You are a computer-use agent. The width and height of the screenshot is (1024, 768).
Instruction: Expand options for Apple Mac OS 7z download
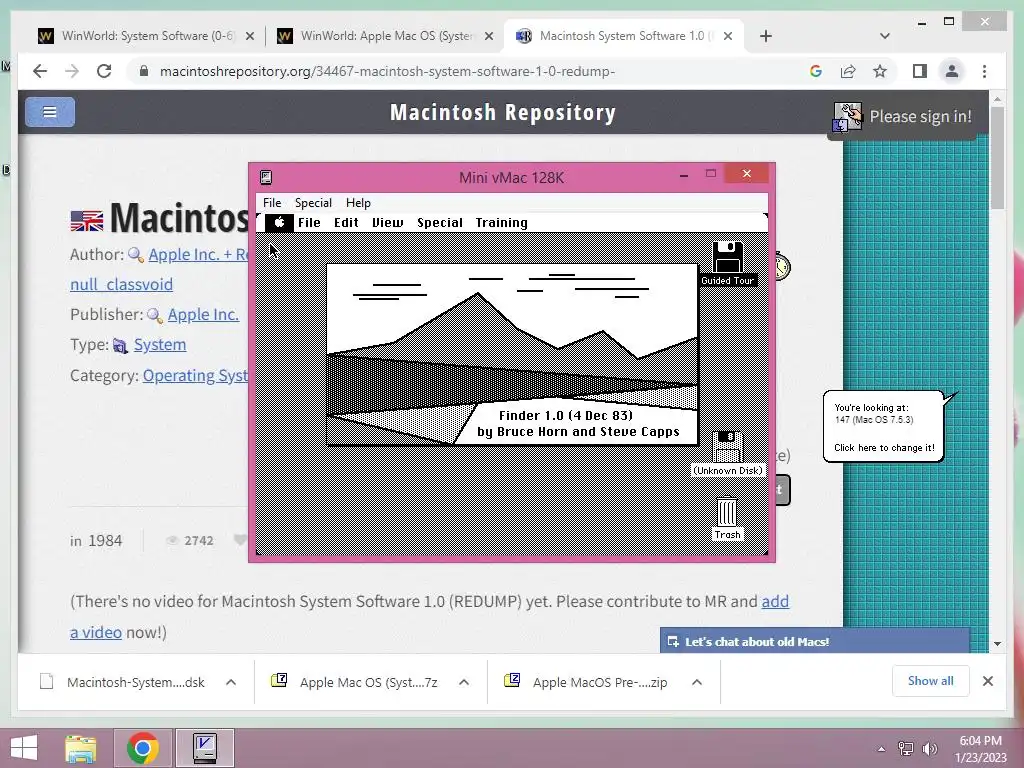coord(464,682)
